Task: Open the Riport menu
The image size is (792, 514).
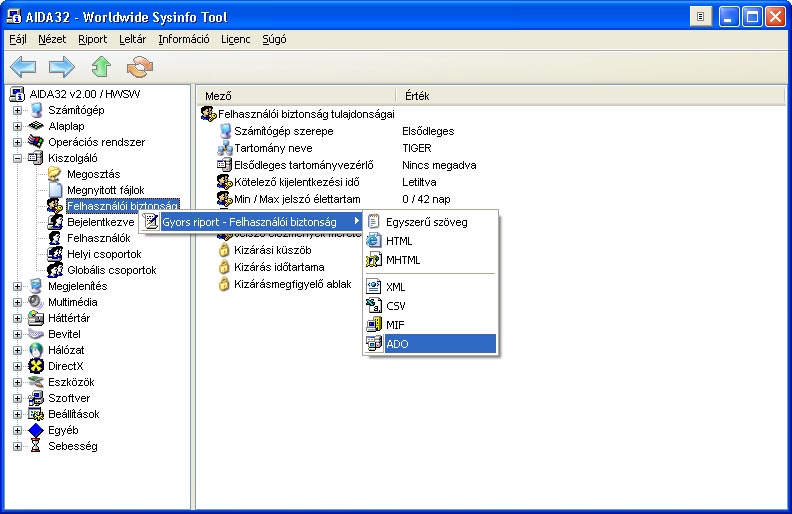Action: (x=92, y=39)
